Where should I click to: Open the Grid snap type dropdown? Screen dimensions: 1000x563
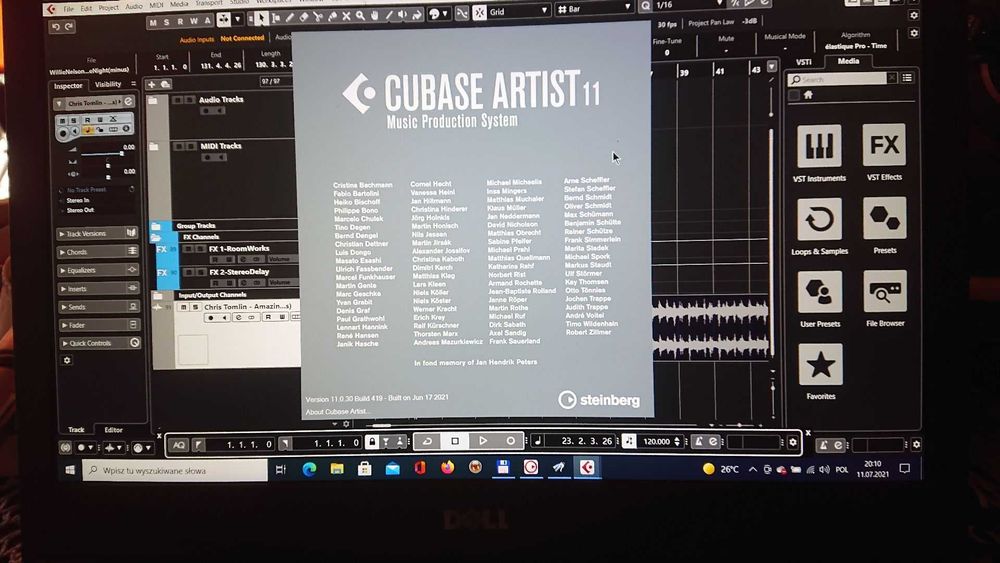(x=518, y=11)
